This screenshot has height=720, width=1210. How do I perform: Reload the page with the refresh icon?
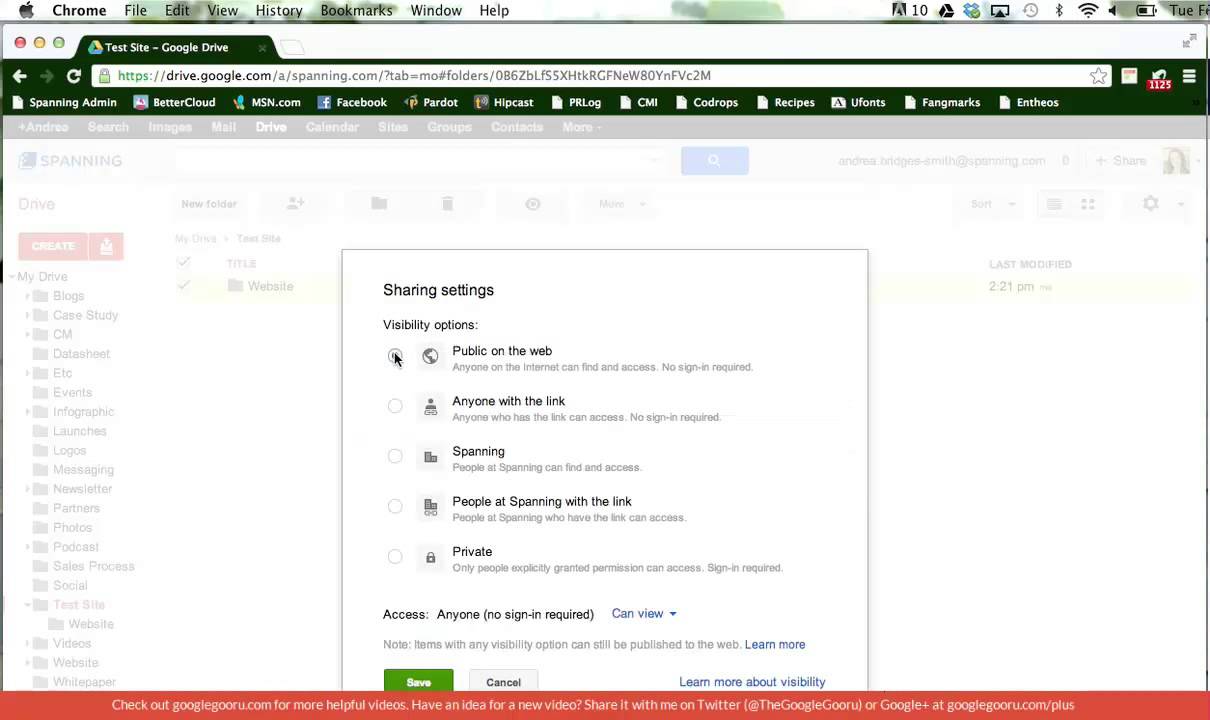click(73, 76)
